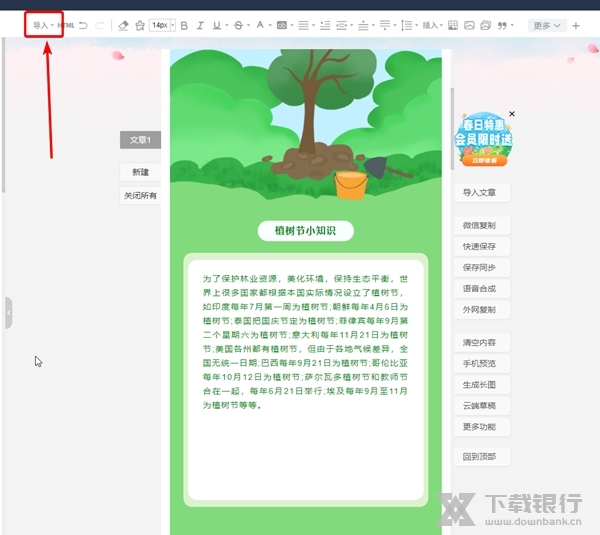Click the 回到顶部 button
Screen dimensions: 600x535
pyautogui.click(x=482, y=457)
